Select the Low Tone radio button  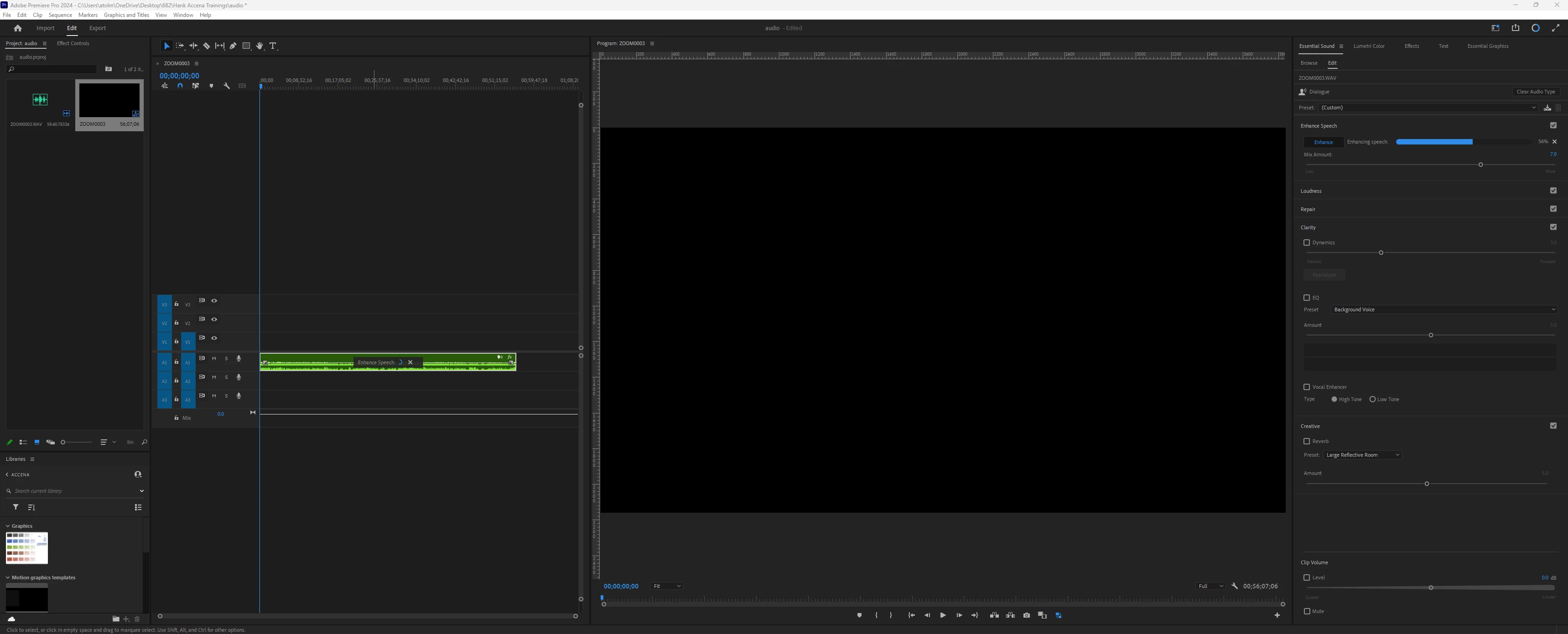click(1373, 399)
